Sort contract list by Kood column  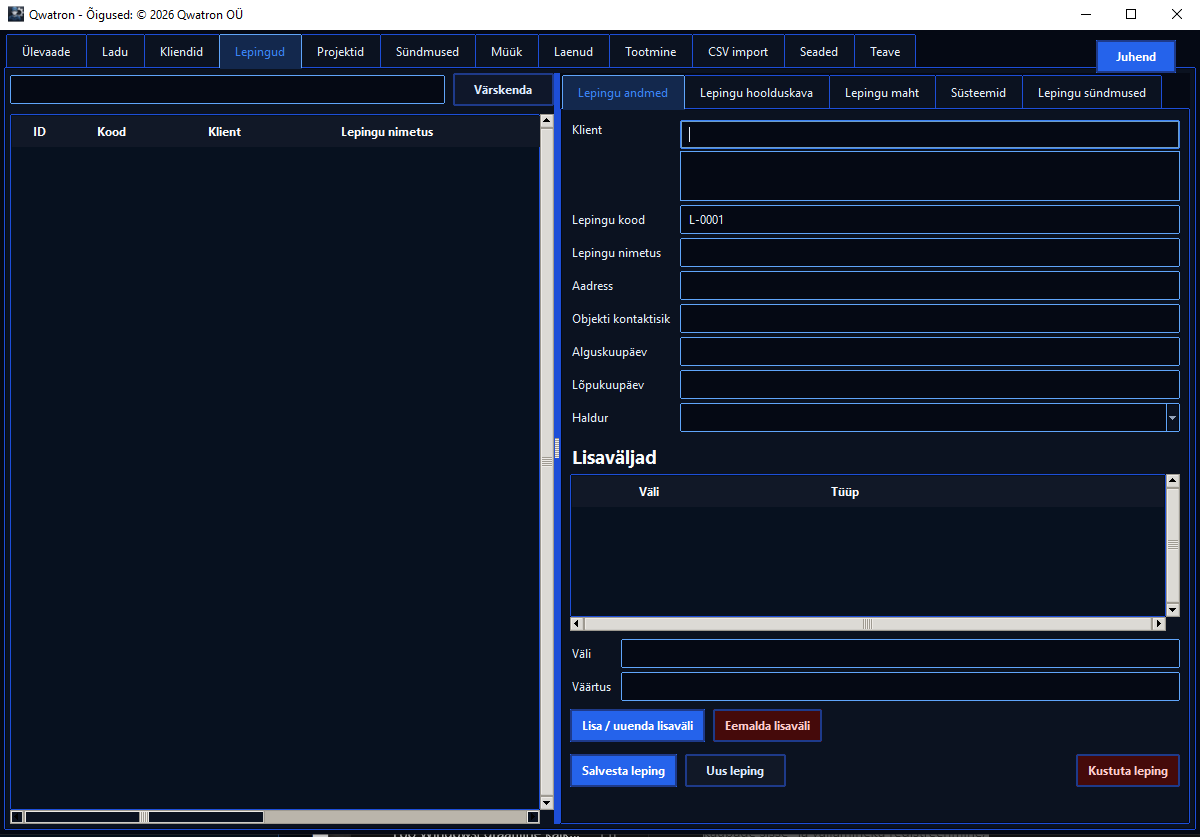112,132
